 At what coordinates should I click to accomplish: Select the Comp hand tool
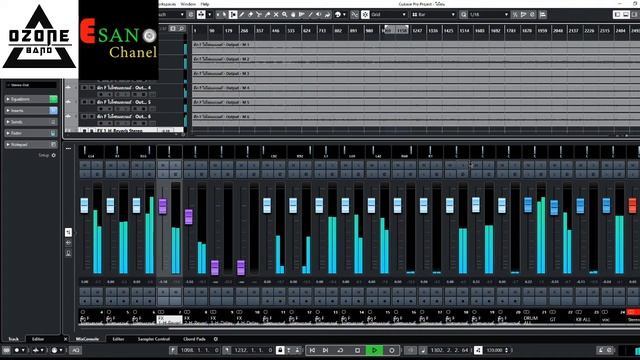point(293,14)
